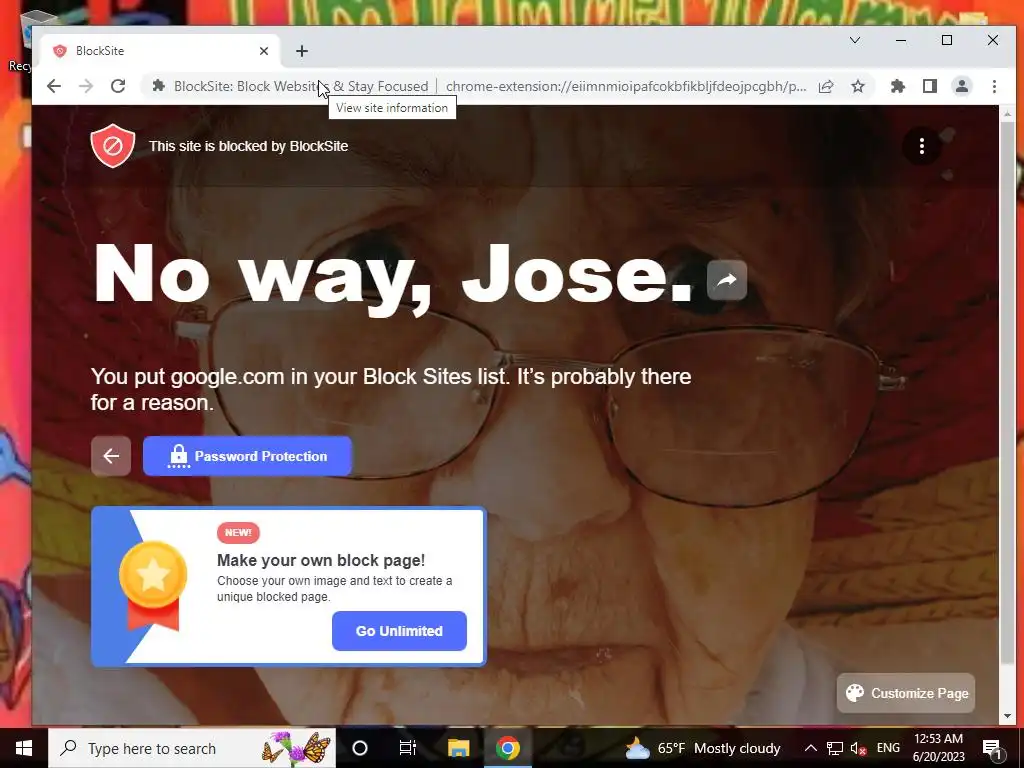1024x768 pixels.
Task: Open the Chrome profile avatar
Action: (x=962, y=86)
